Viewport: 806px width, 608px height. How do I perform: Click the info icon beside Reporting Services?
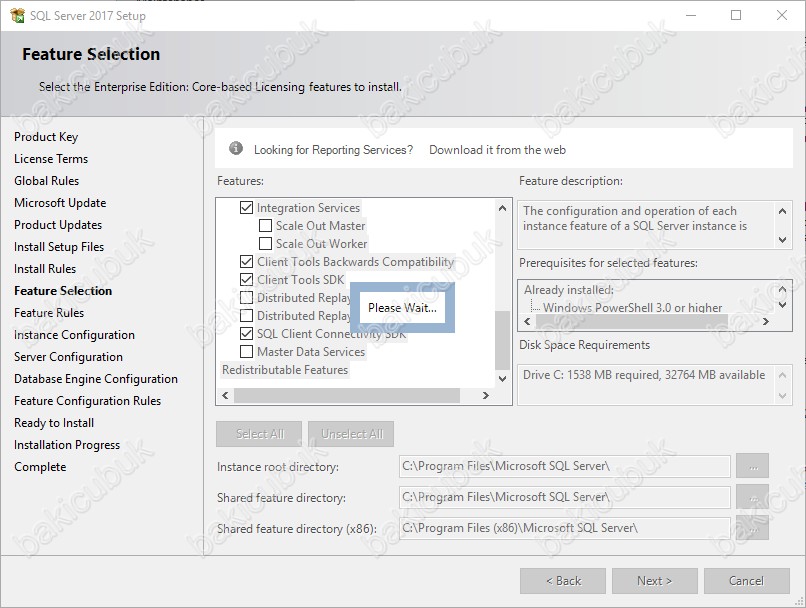pos(236,149)
